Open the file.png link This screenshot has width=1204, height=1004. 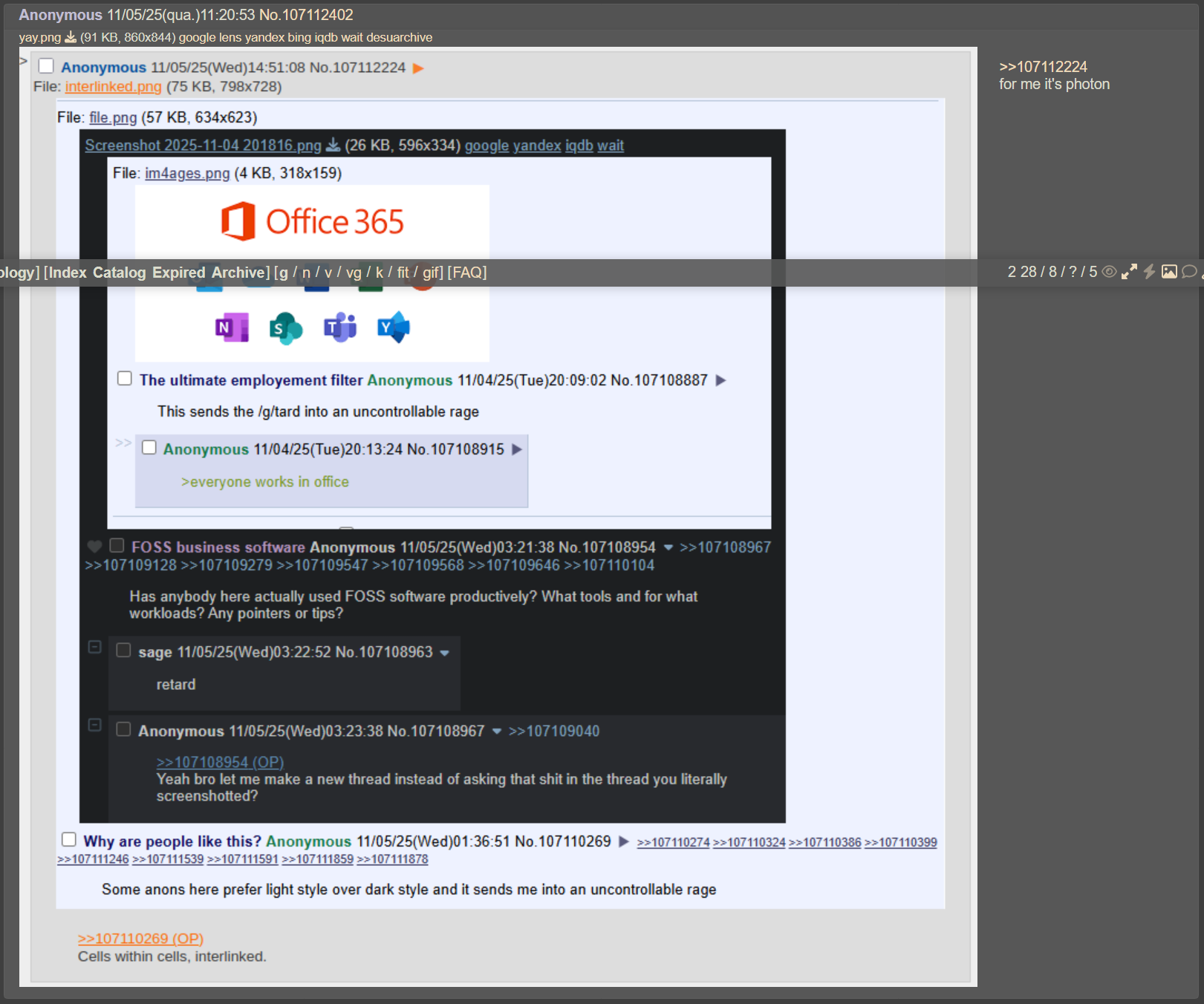(x=113, y=117)
